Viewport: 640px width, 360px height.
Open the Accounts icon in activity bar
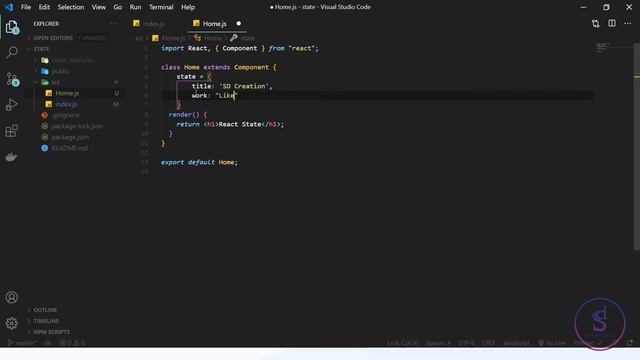[12, 297]
